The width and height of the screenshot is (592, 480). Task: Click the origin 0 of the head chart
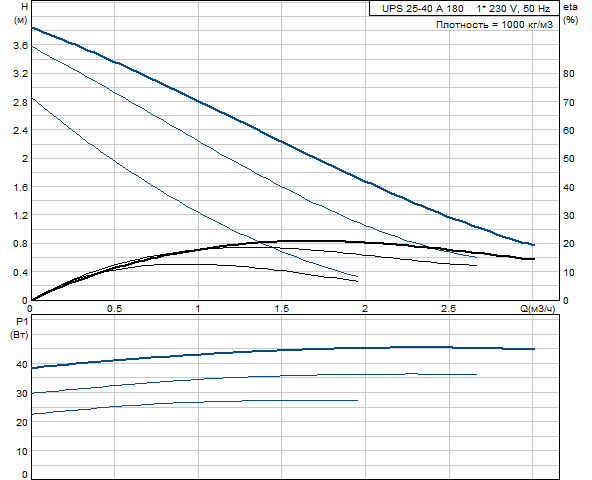pos(25,300)
